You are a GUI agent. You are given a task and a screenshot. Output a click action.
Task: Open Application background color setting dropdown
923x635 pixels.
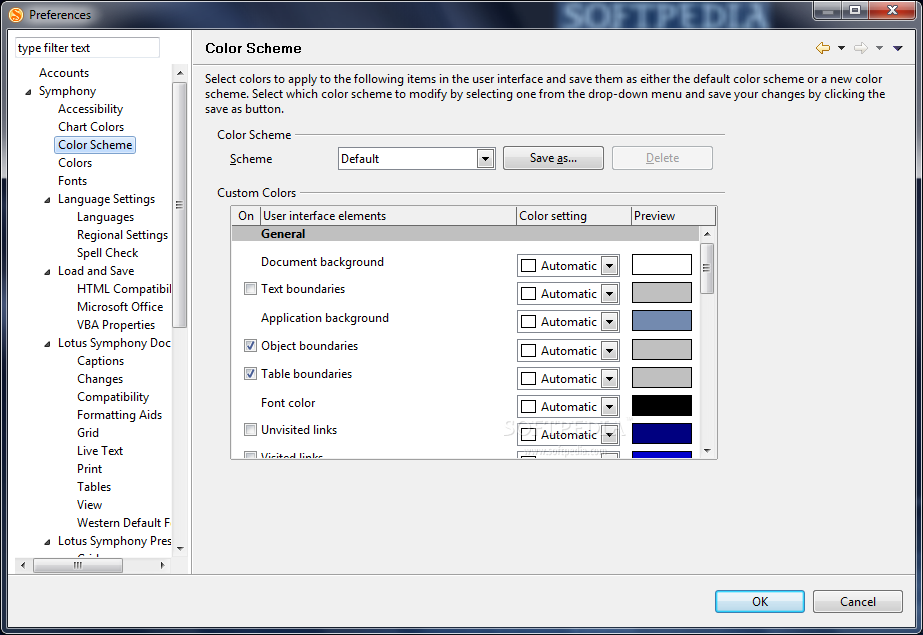click(610, 322)
